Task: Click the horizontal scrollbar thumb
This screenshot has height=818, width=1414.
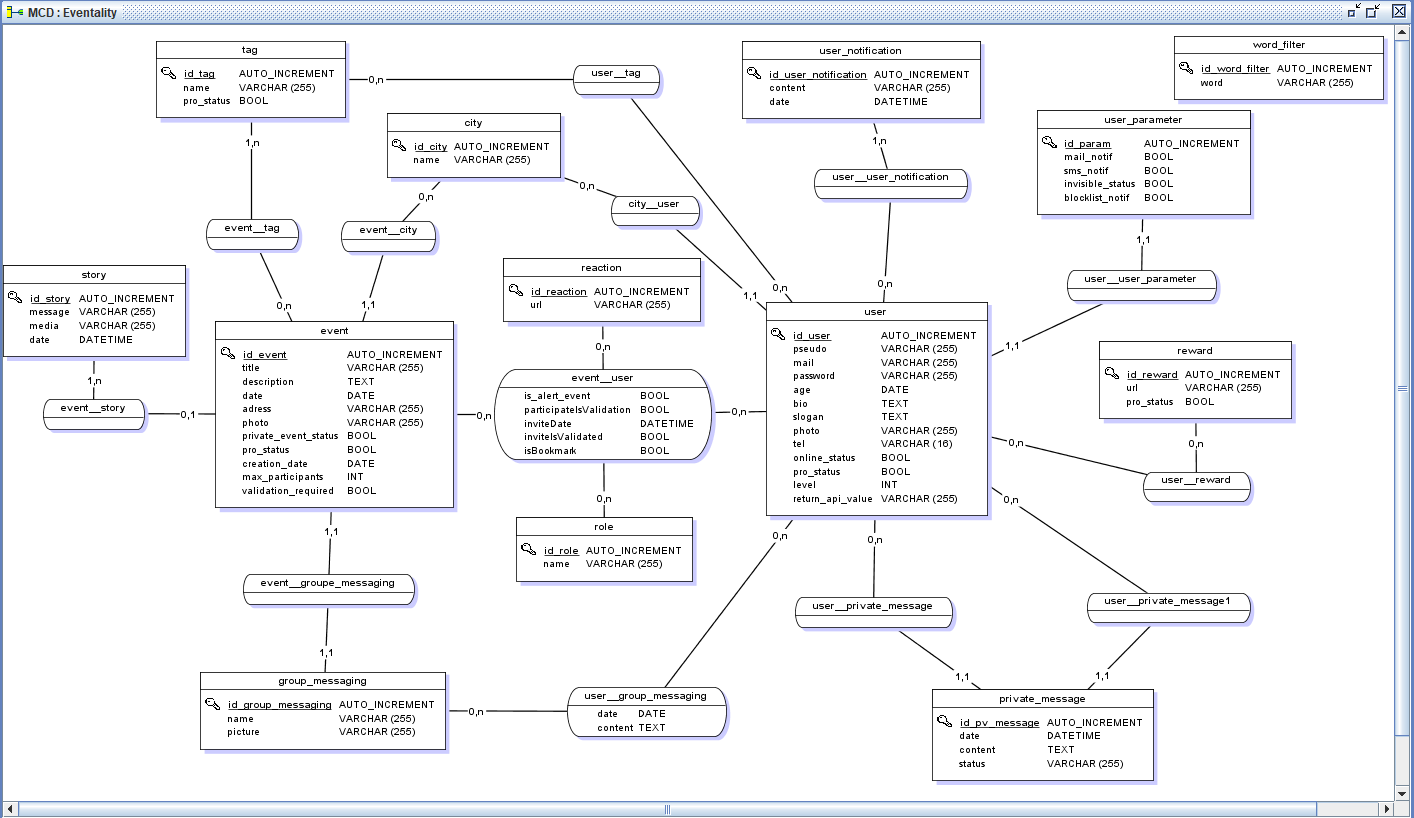Action: coord(668,809)
